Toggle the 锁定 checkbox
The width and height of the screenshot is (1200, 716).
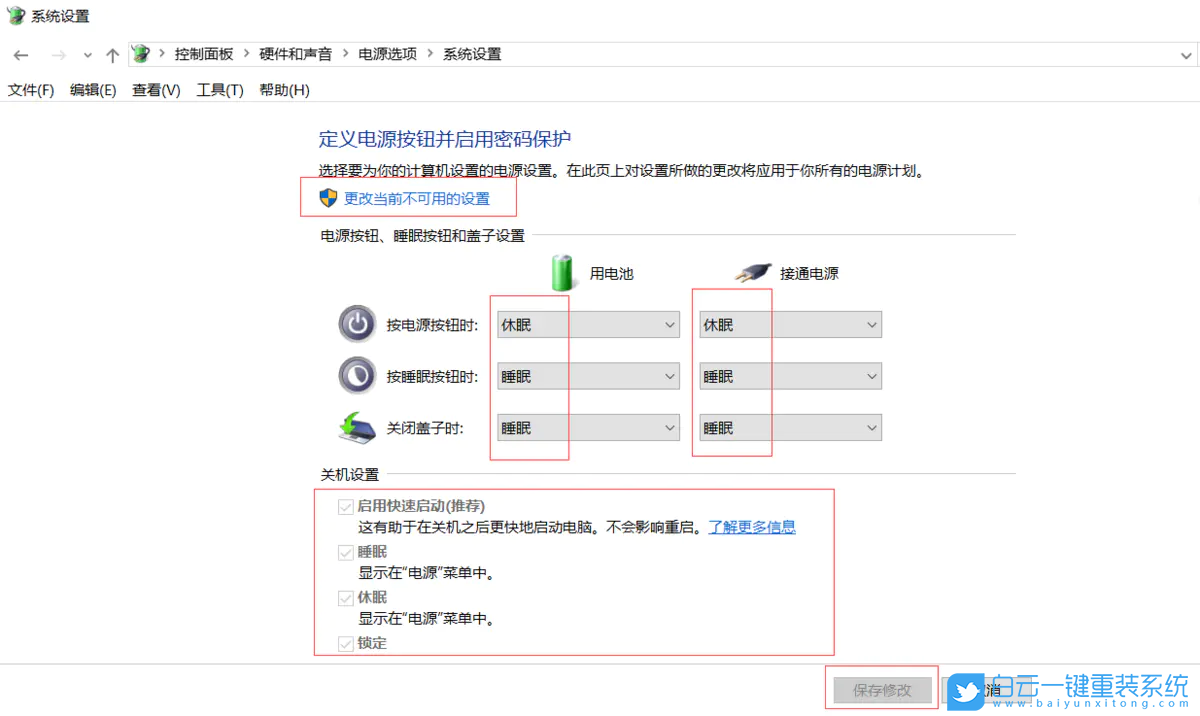345,643
